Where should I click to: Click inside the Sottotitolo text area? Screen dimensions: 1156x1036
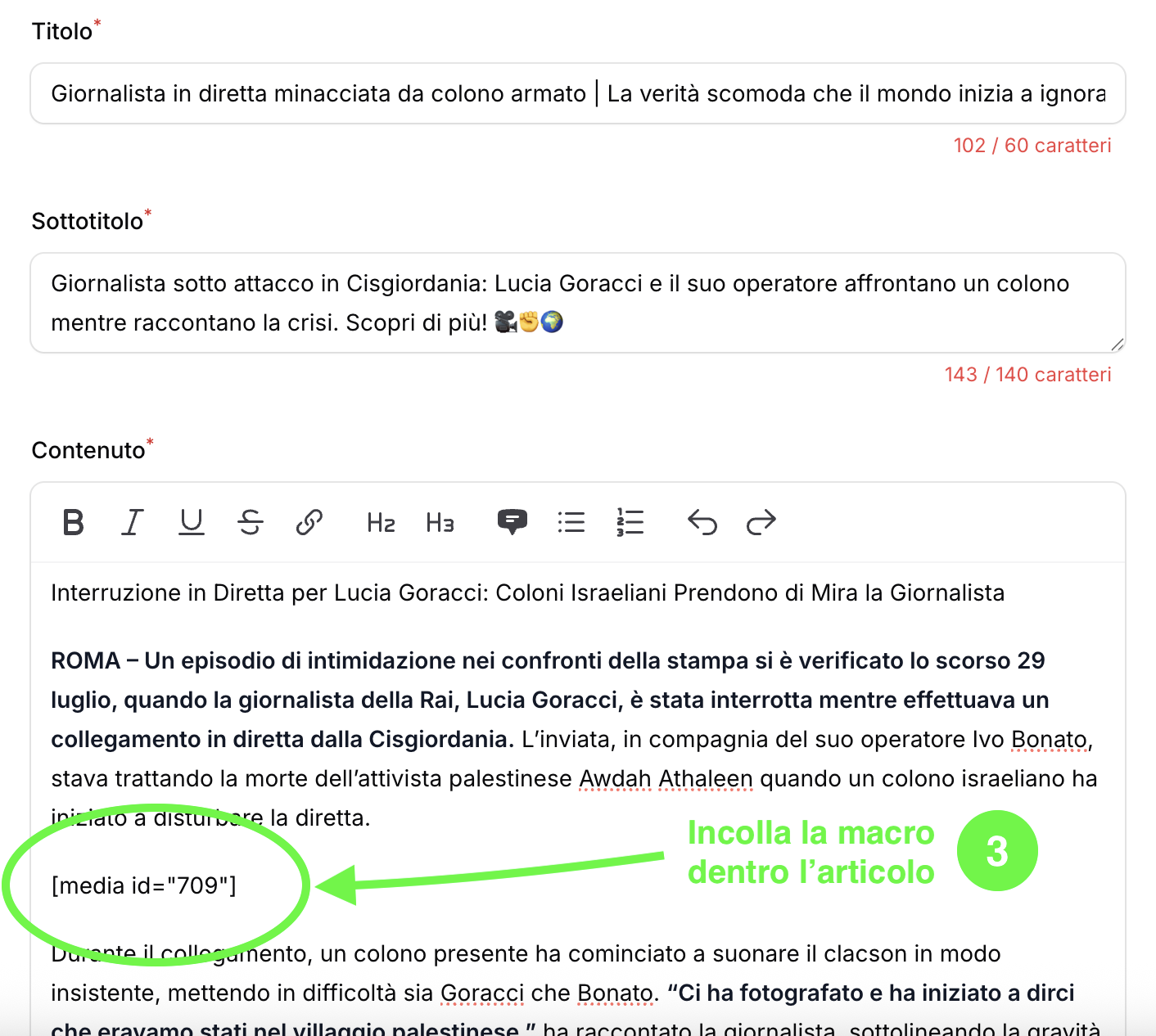pyautogui.click(x=578, y=303)
